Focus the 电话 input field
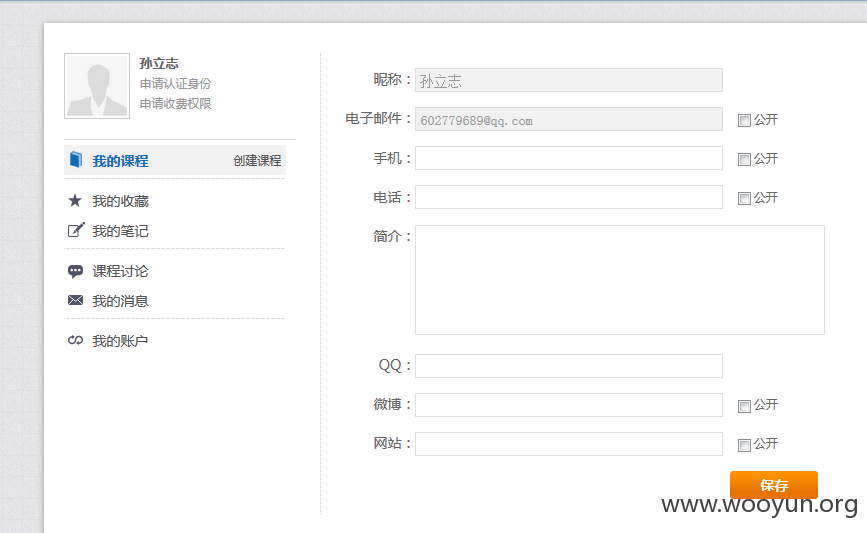The height and width of the screenshot is (533, 867). pyautogui.click(x=569, y=197)
